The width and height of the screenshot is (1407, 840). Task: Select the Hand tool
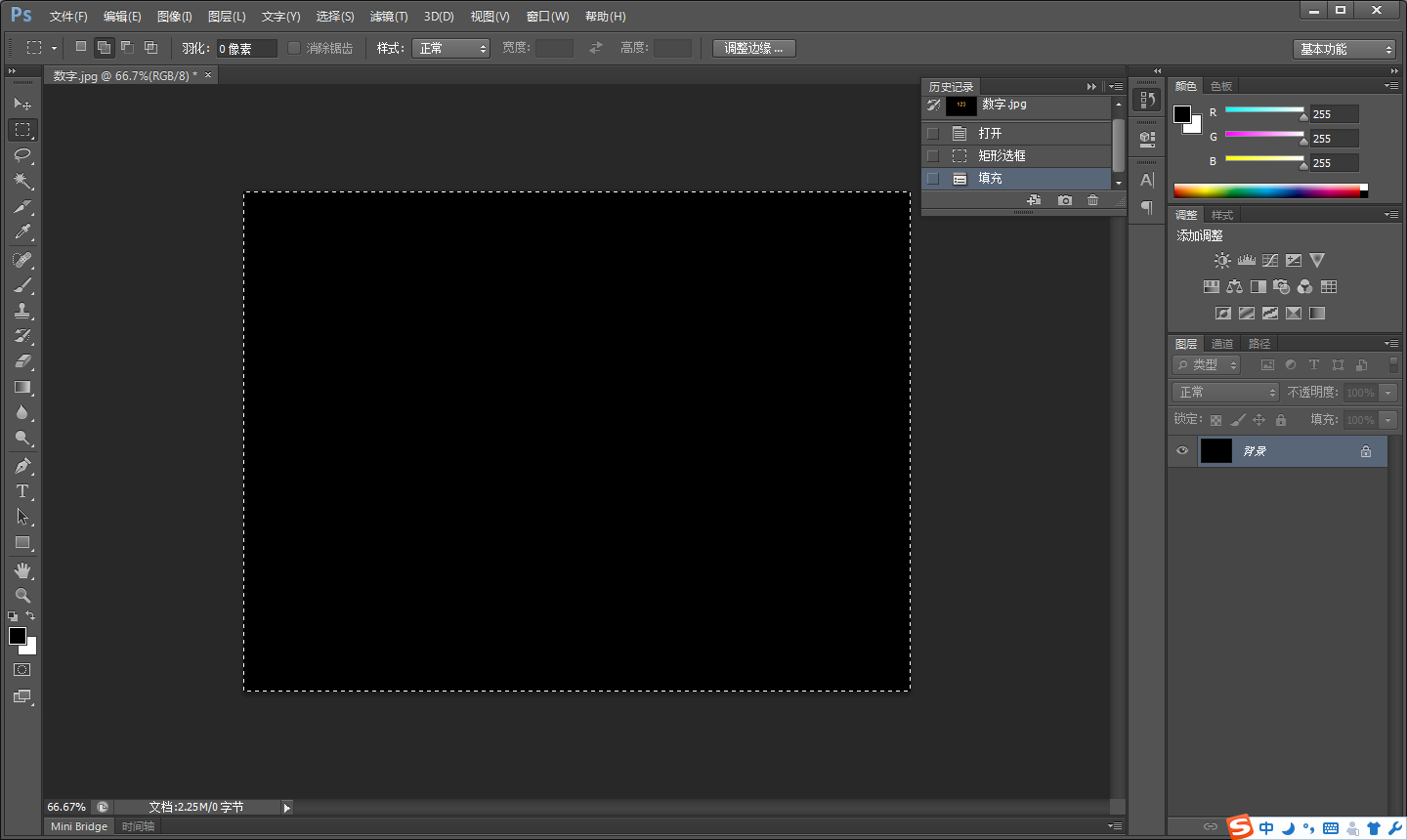click(22, 570)
